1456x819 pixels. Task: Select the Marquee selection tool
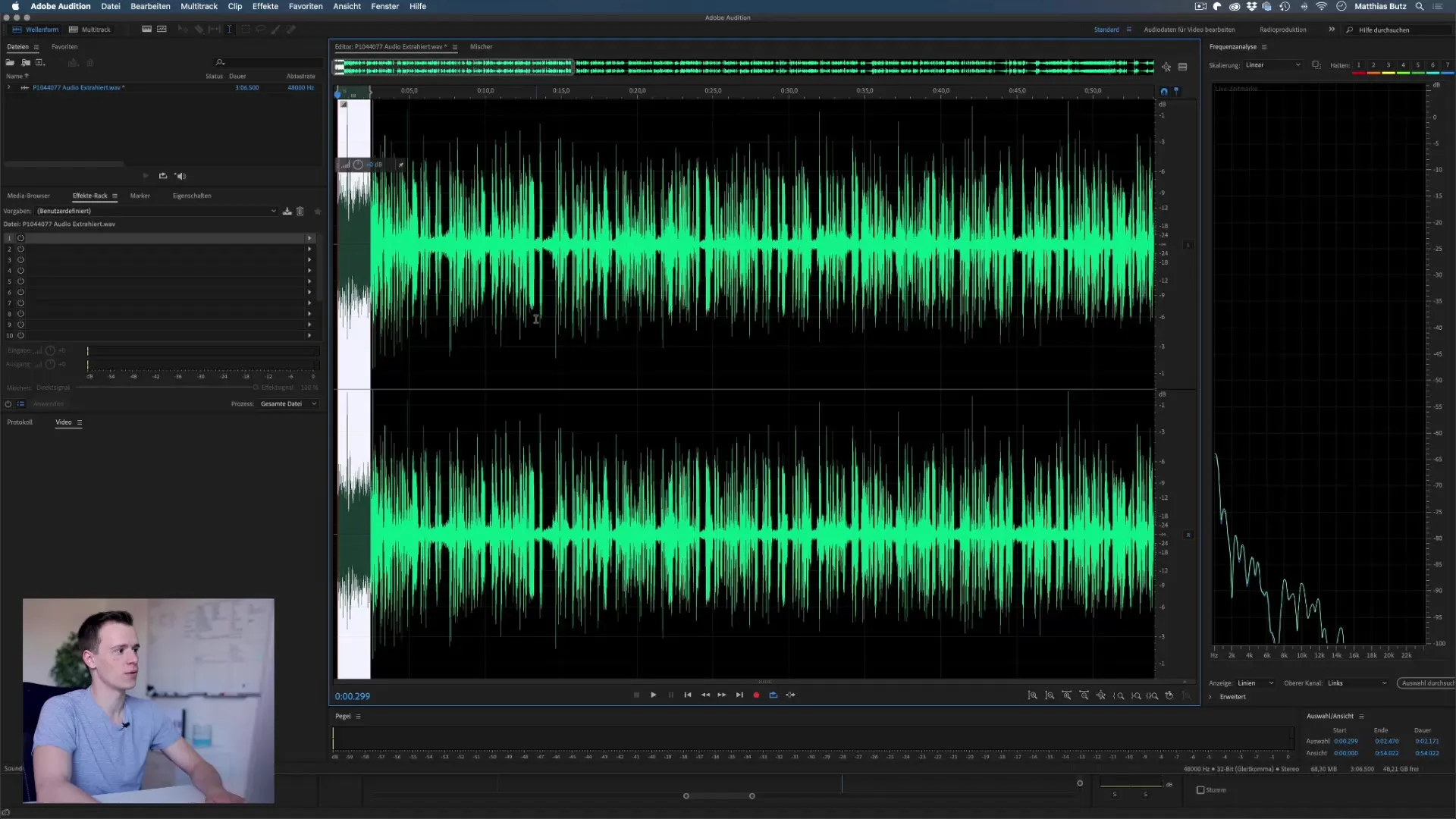tap(245, 30)
